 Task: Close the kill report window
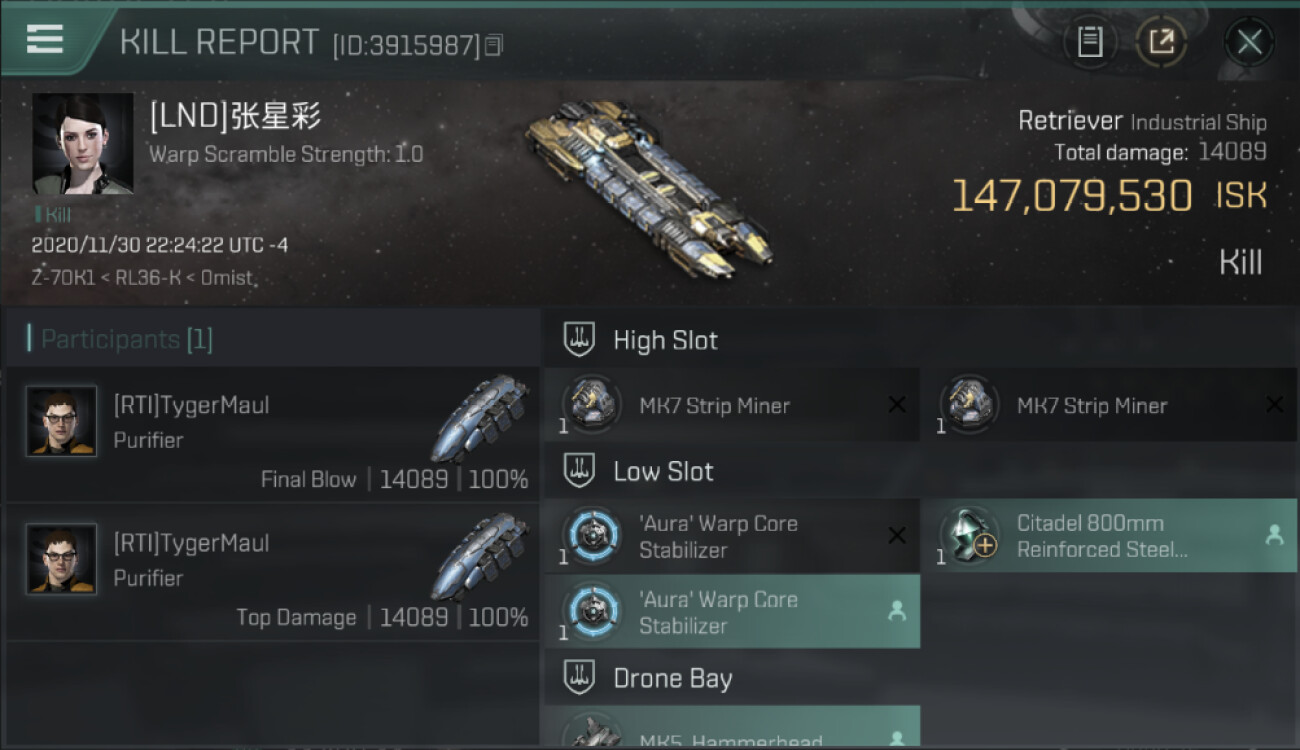pyautogui.click(x=1249, y=42)
